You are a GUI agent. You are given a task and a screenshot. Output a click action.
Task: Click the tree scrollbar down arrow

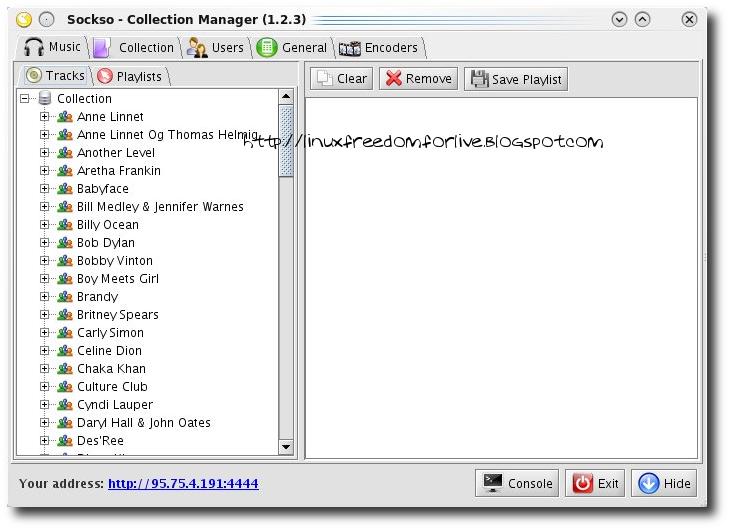[x=286, y=447]
